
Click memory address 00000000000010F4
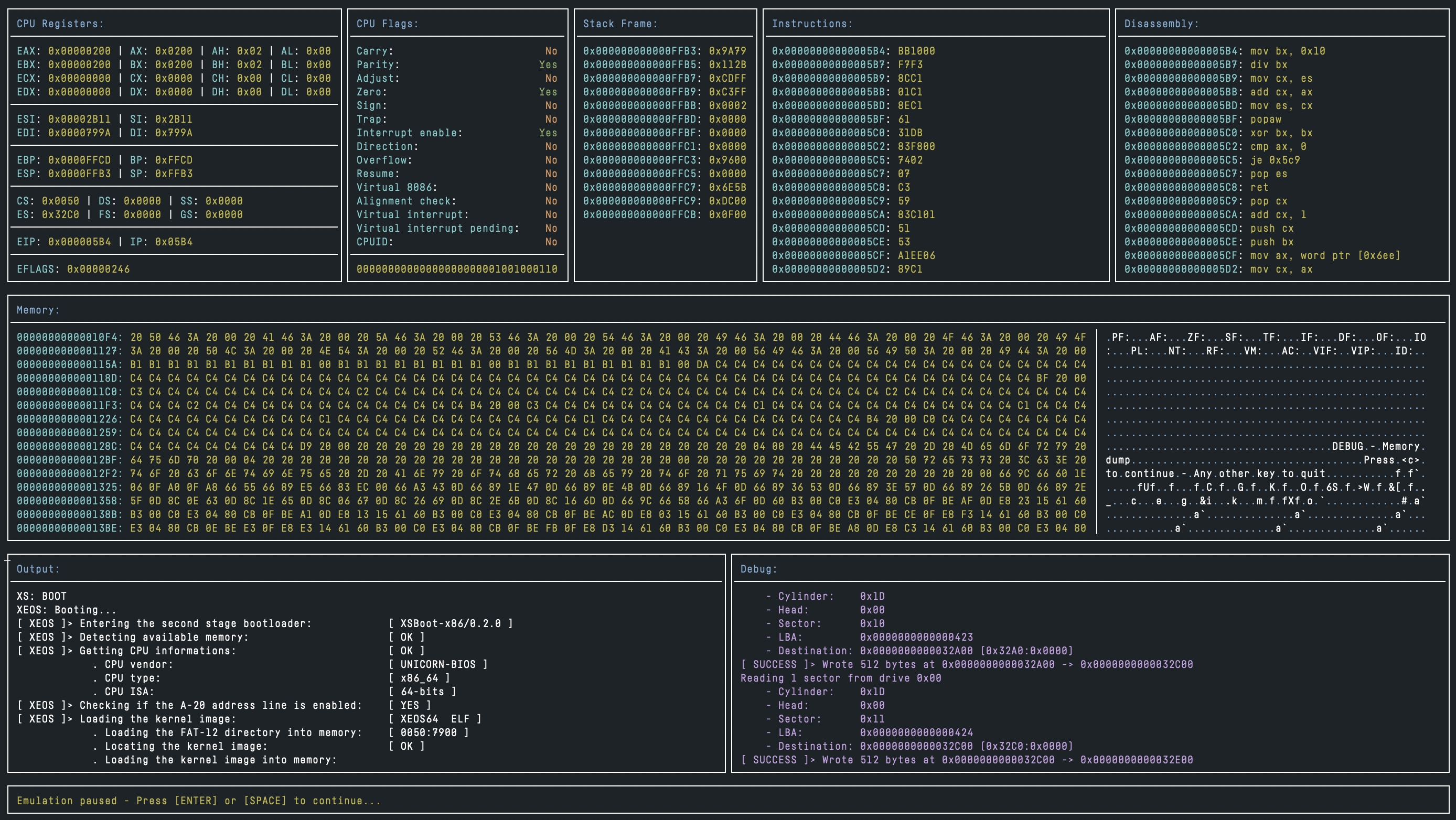[x=67, y=337]
